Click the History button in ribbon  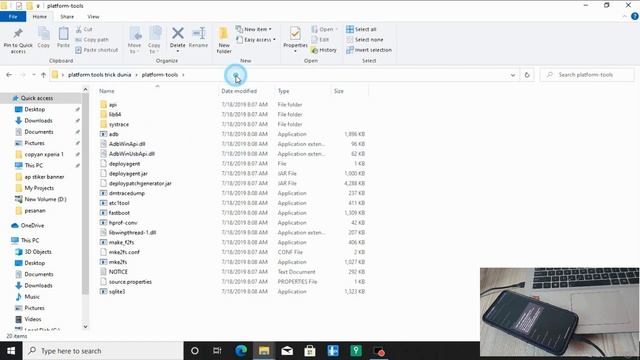point(324,50)
